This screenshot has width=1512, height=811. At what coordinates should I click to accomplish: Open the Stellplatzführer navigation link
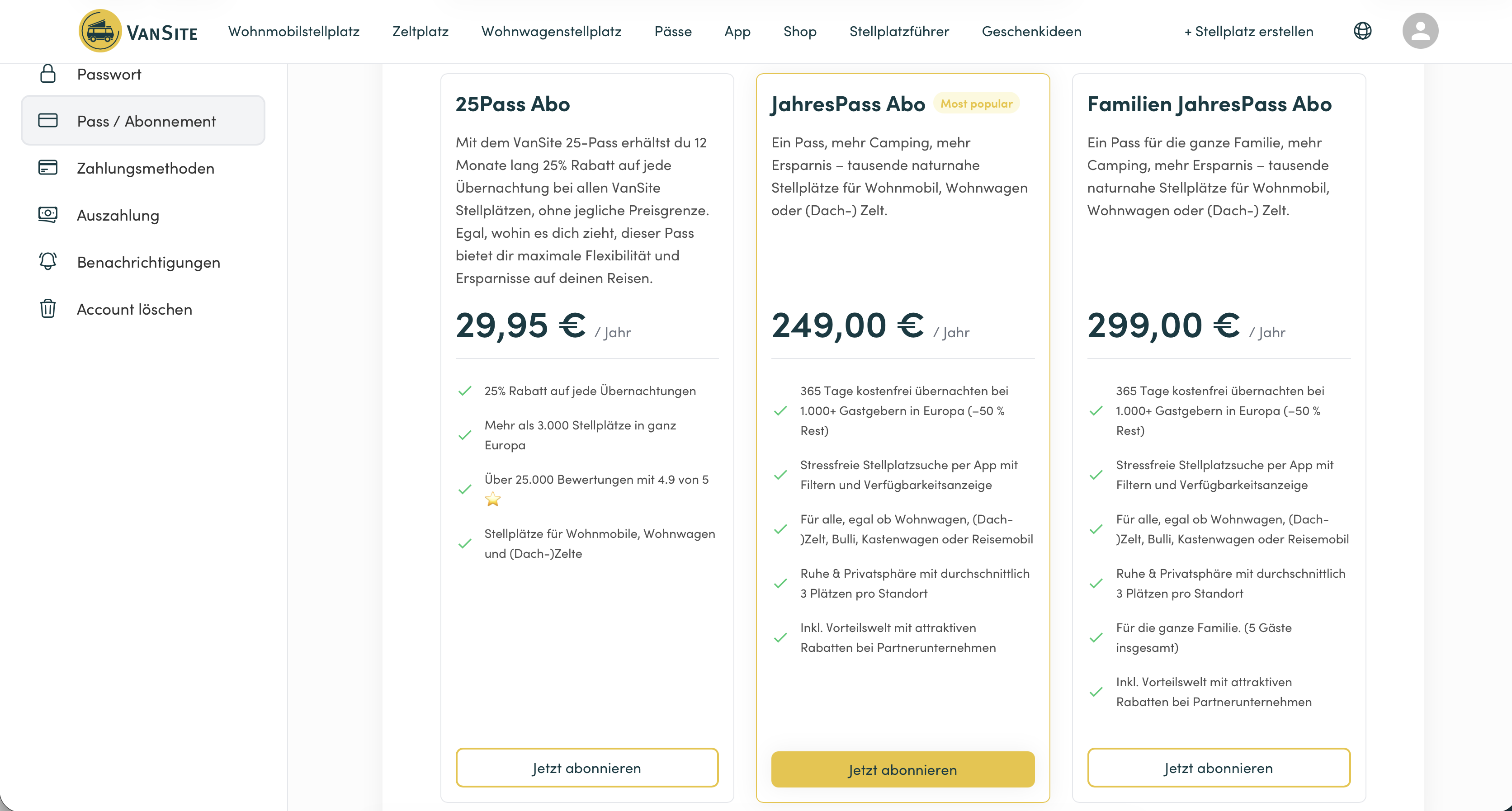pyautogui.click(x=898, y=32)
